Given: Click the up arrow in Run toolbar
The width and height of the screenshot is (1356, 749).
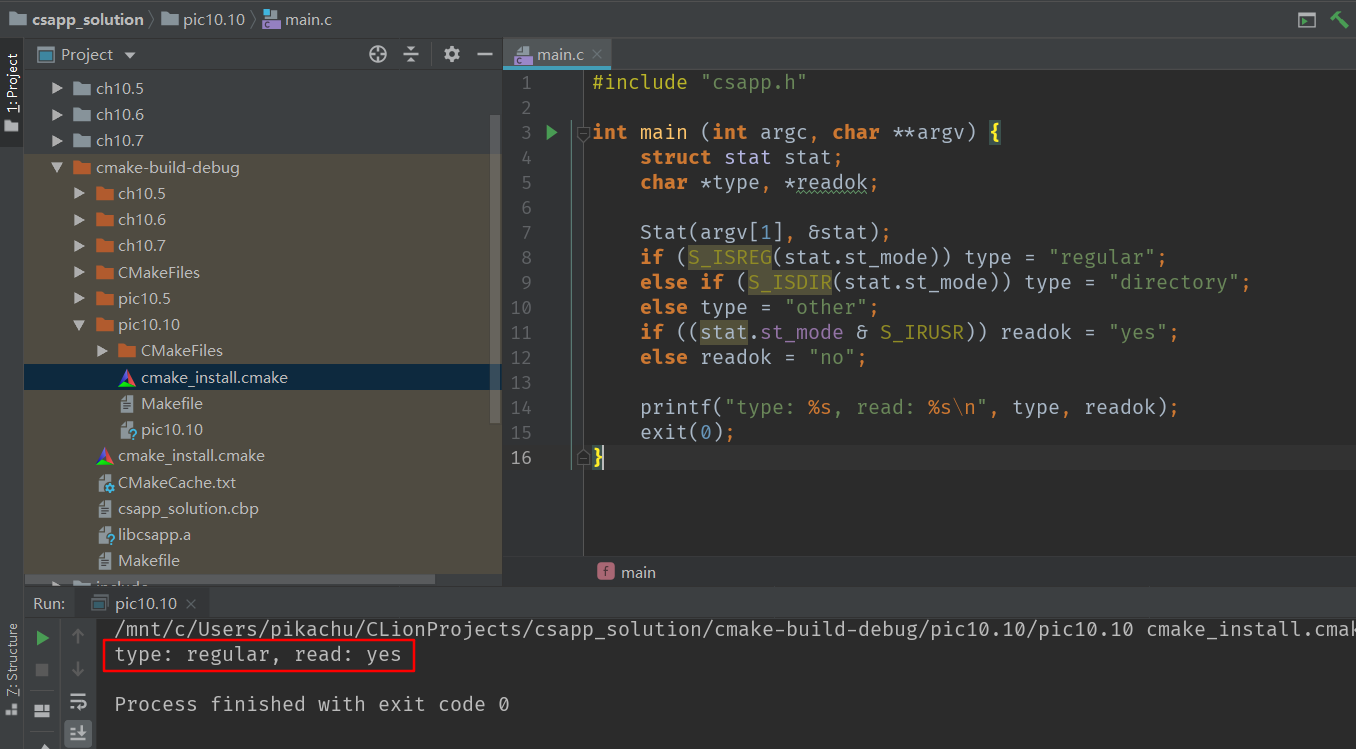Looking at the screenshot, I should point(78,637).
